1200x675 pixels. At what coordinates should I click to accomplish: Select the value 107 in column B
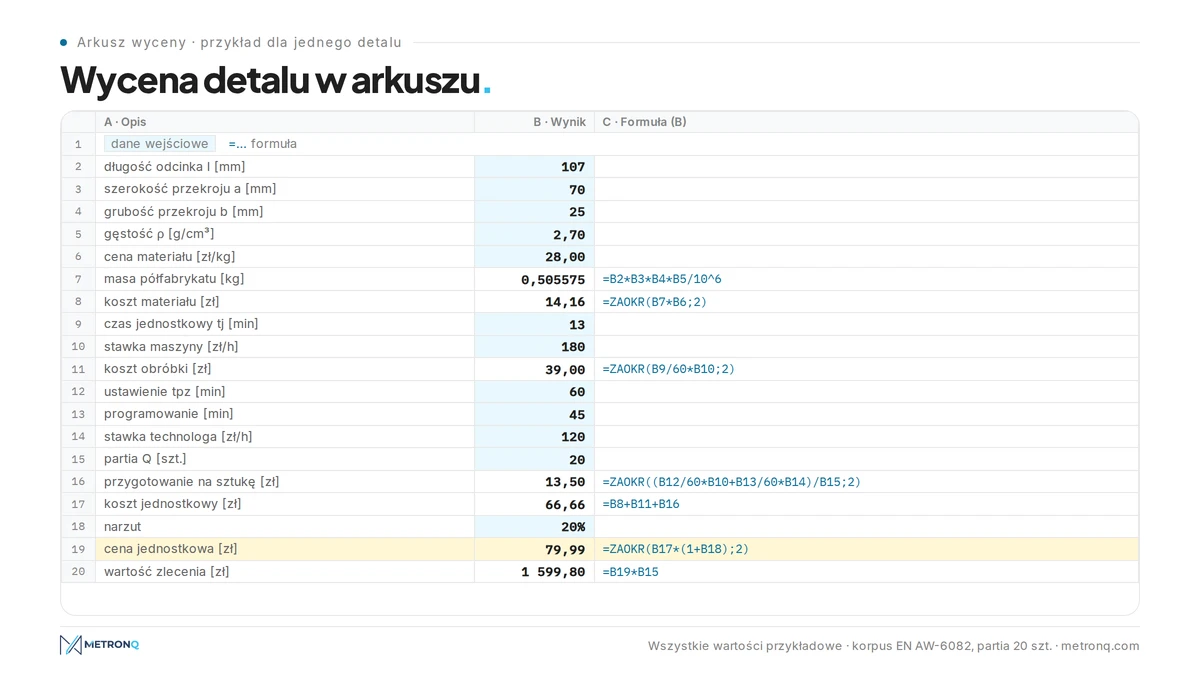(x=534, y=167)
